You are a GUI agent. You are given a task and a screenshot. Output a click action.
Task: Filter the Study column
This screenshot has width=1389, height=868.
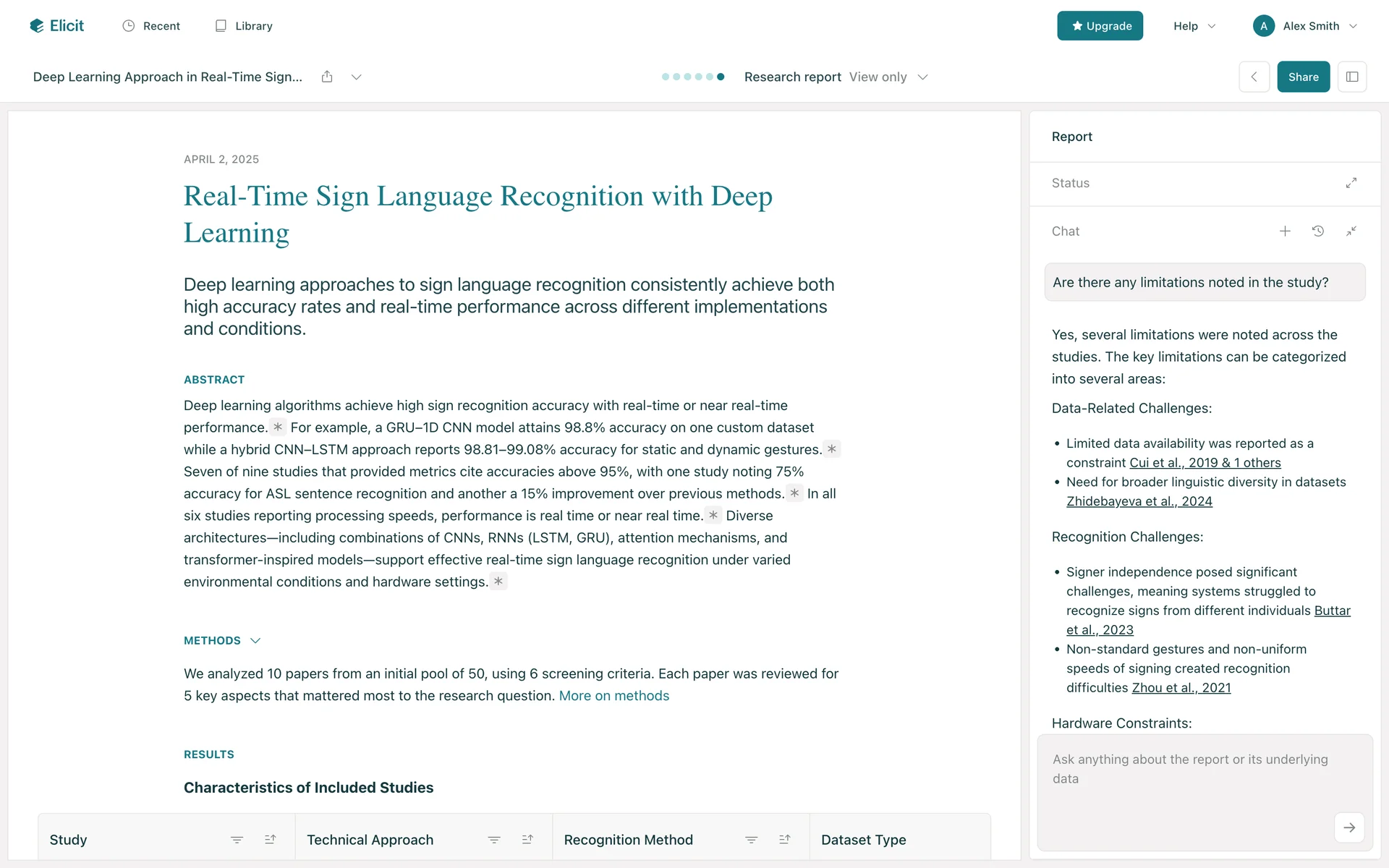pyautogui.click(x=237, y=840)
